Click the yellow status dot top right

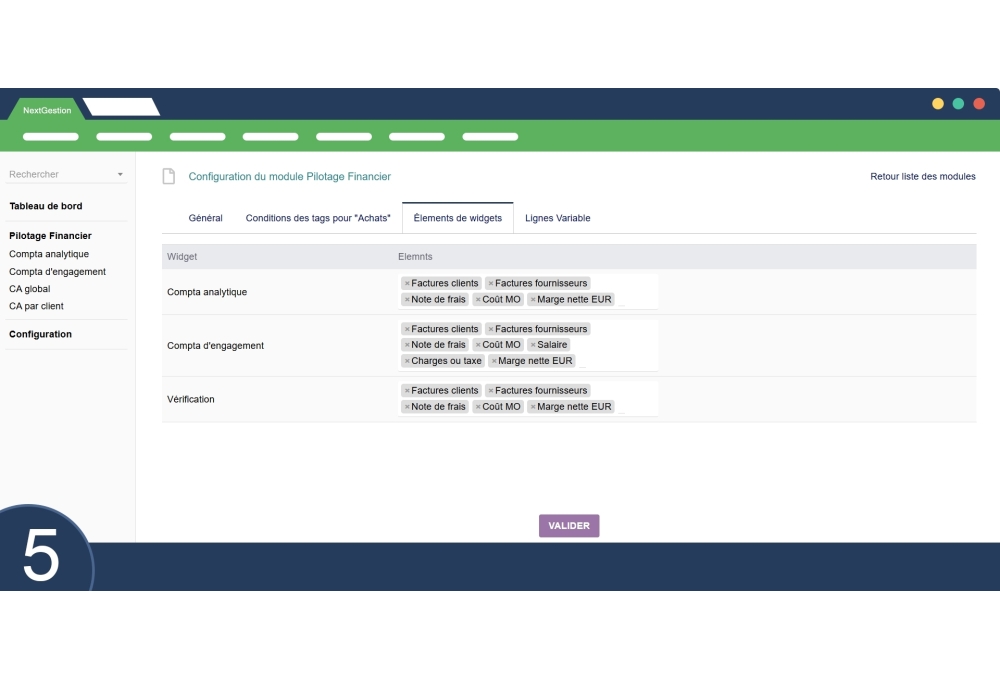point(938,103)
